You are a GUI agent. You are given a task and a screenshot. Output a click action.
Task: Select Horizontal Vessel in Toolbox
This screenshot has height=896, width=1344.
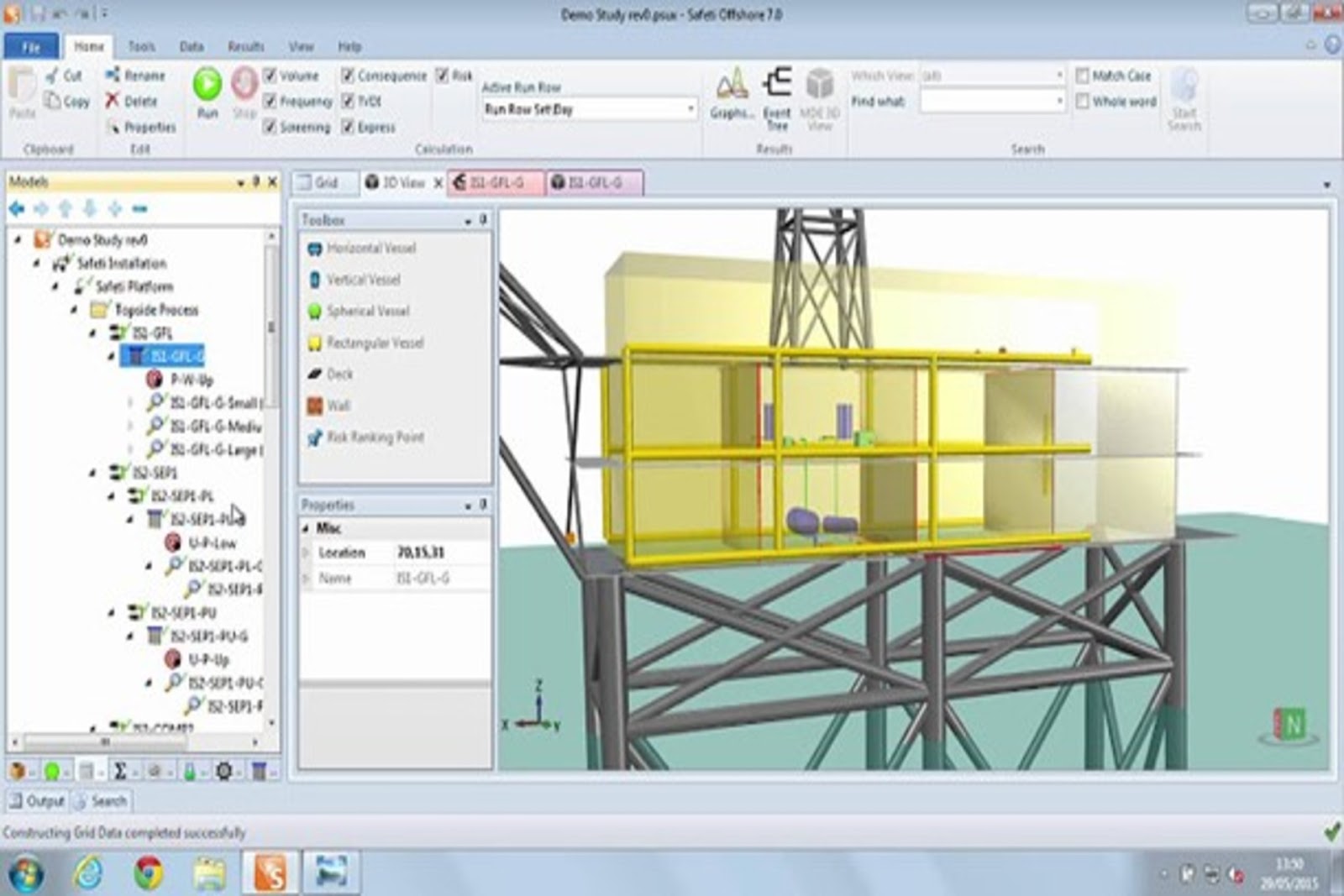coord(362,249)
